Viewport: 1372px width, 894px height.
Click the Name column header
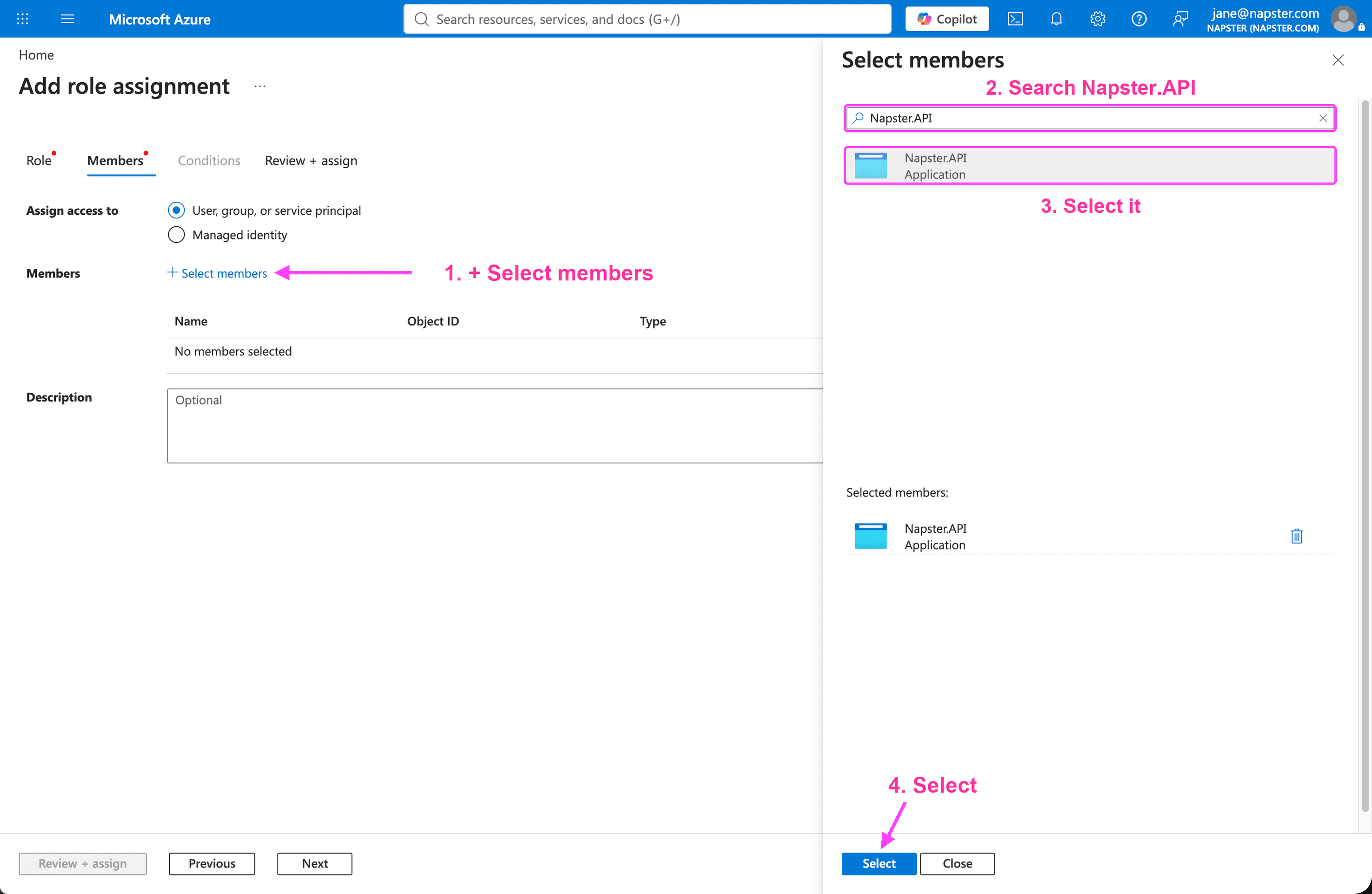[x=191, y=321]
